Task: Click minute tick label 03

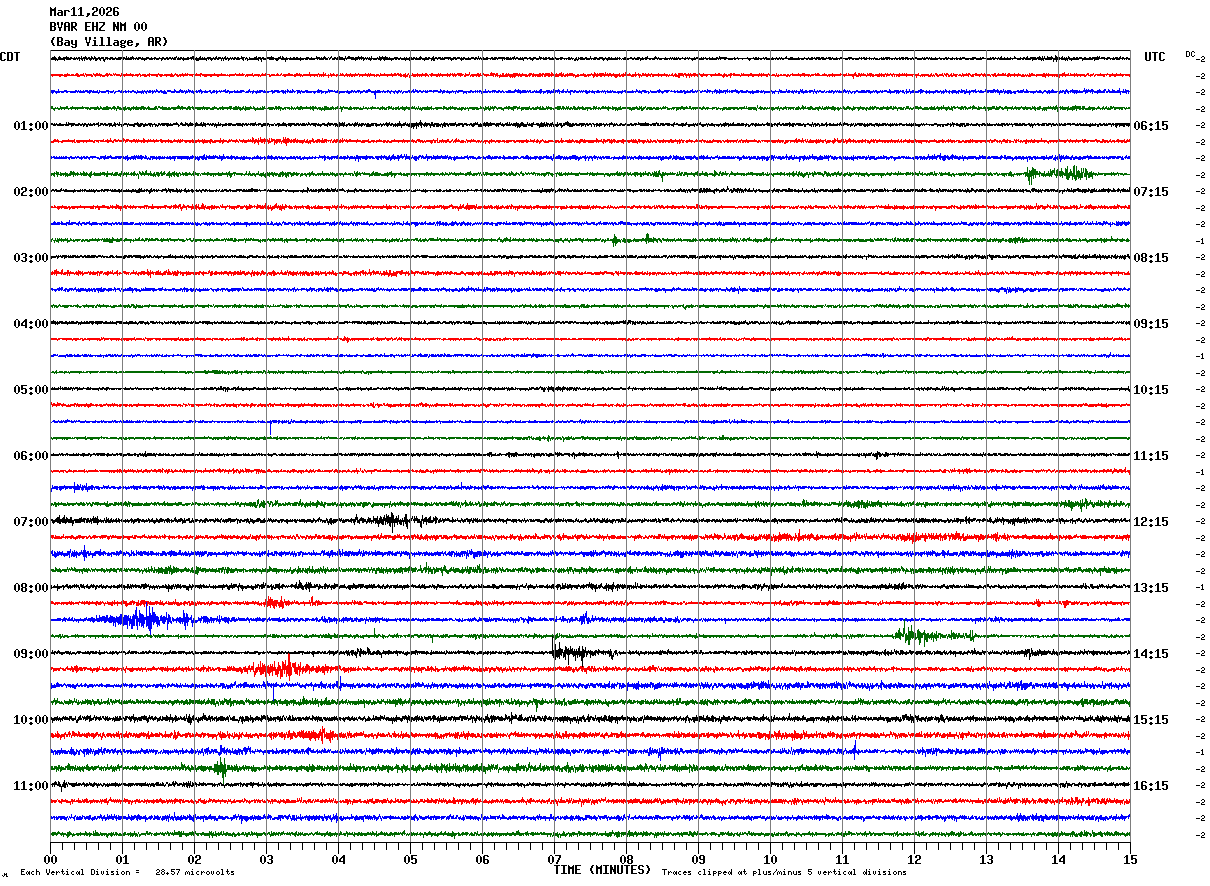Action: point(266,859)
